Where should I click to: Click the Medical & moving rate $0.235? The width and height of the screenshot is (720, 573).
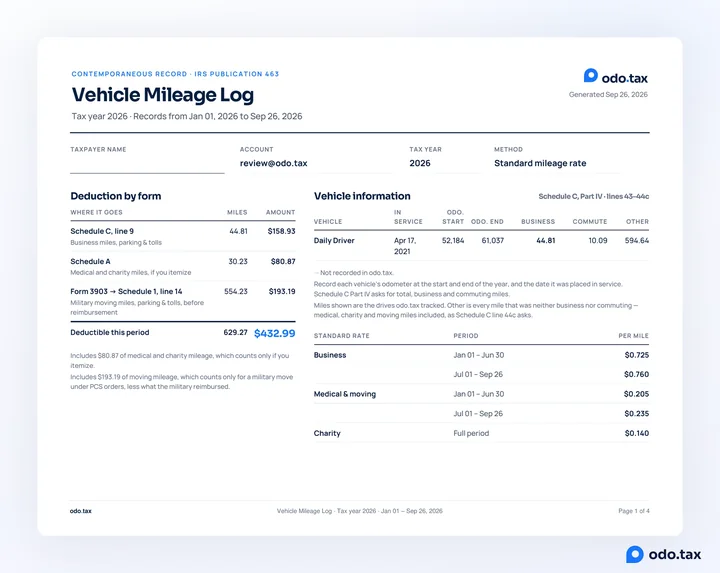(x=636, y=414)
